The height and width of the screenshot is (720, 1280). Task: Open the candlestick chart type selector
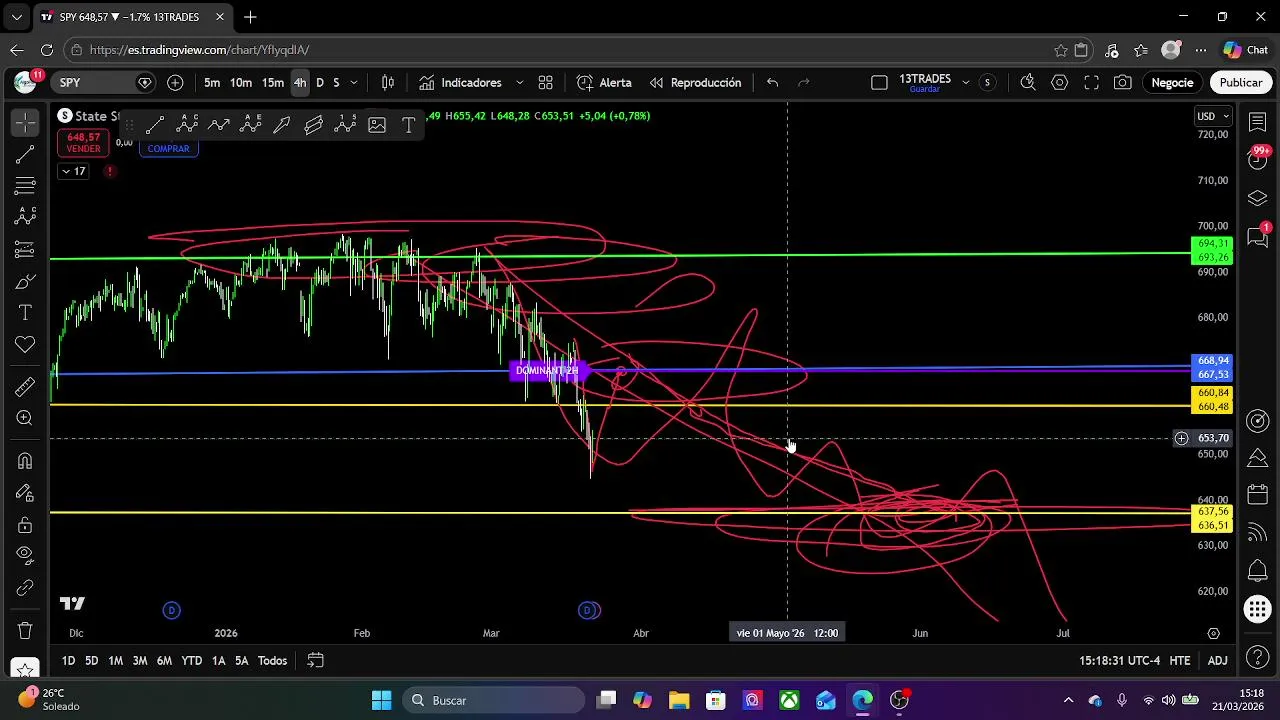point(388,83)
